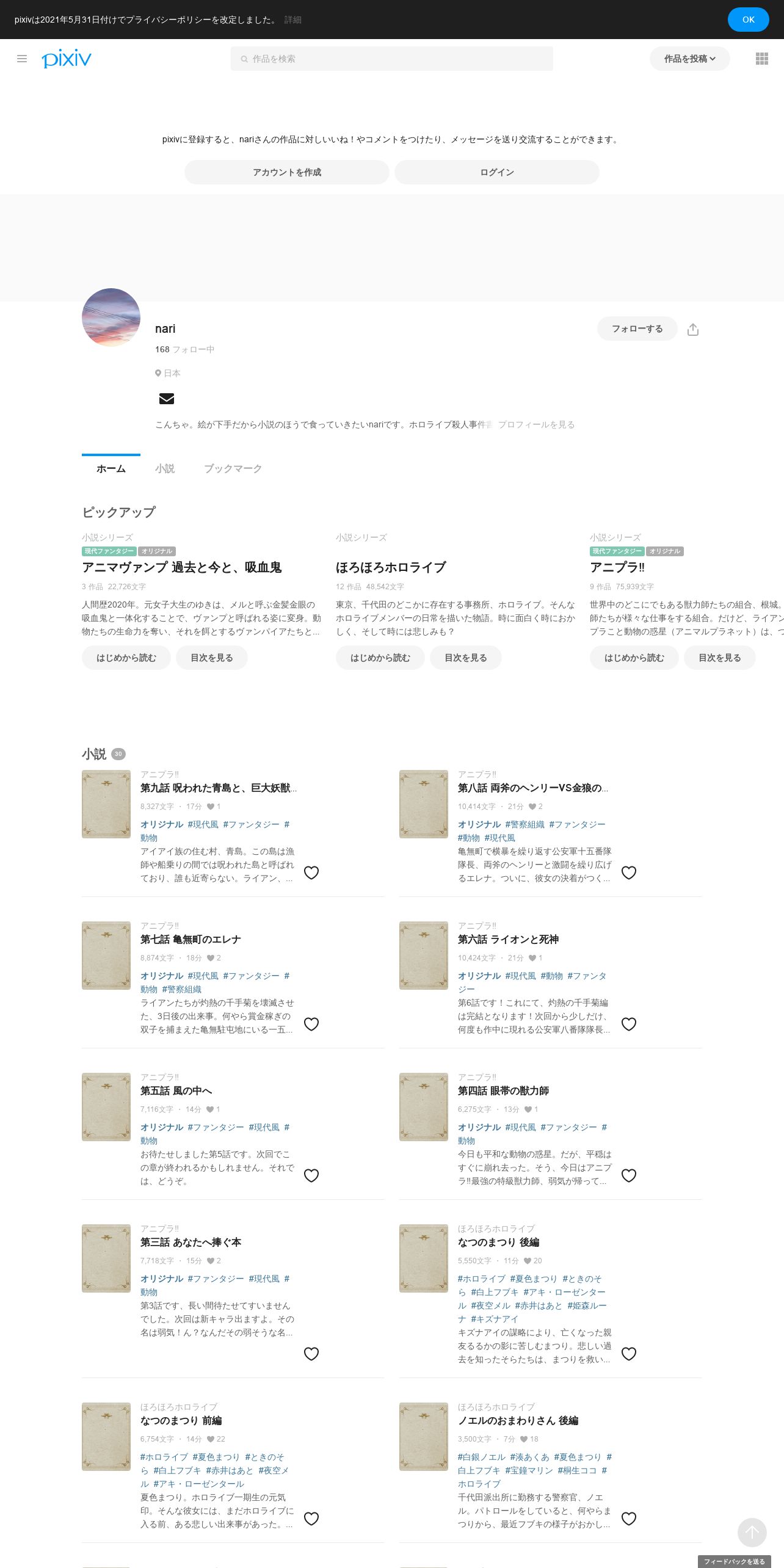784x1568 pixels.
Task: Click #警察組織 tag on 第八話
Action: coord(525,824)
